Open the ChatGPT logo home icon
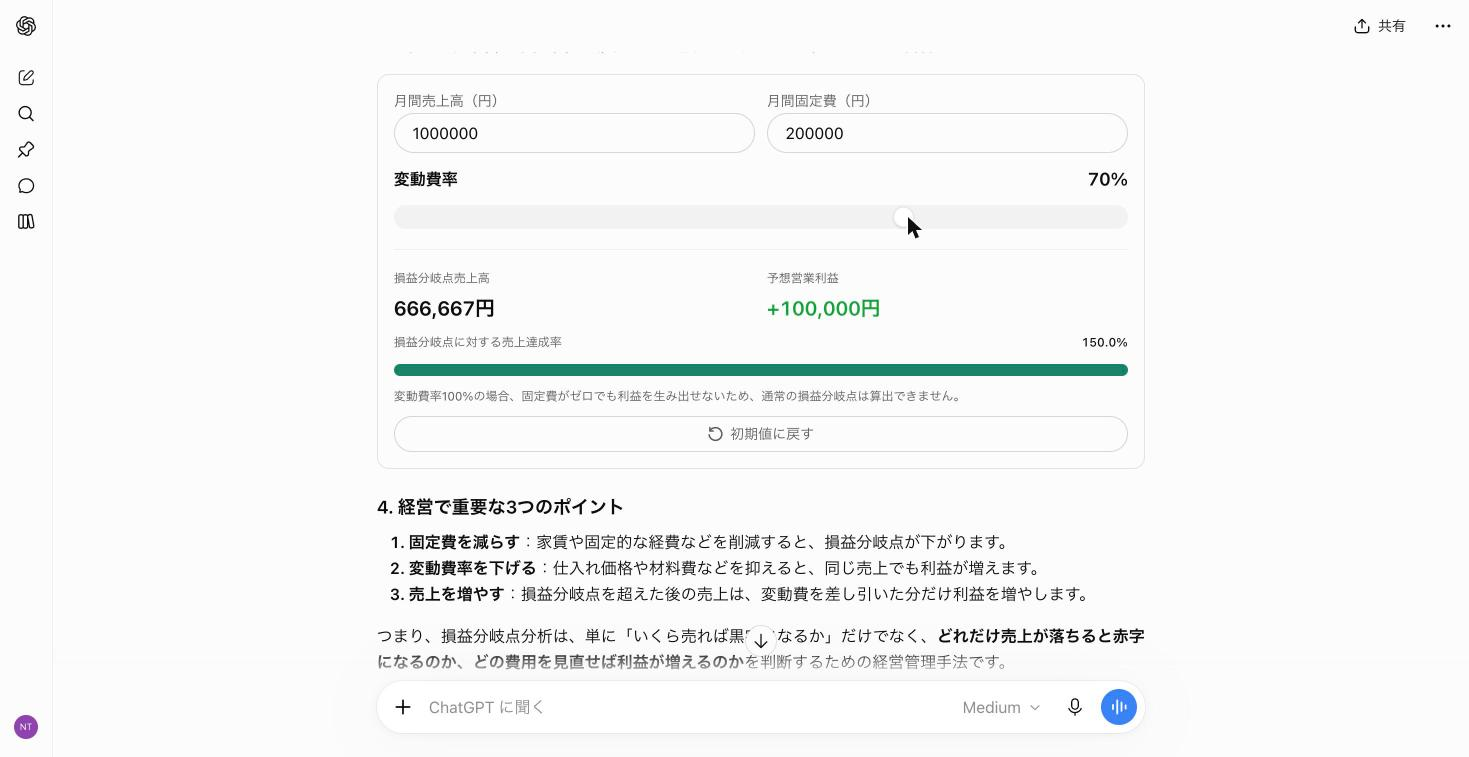The width and height of the screenshot is (1469, 757). 26,26
